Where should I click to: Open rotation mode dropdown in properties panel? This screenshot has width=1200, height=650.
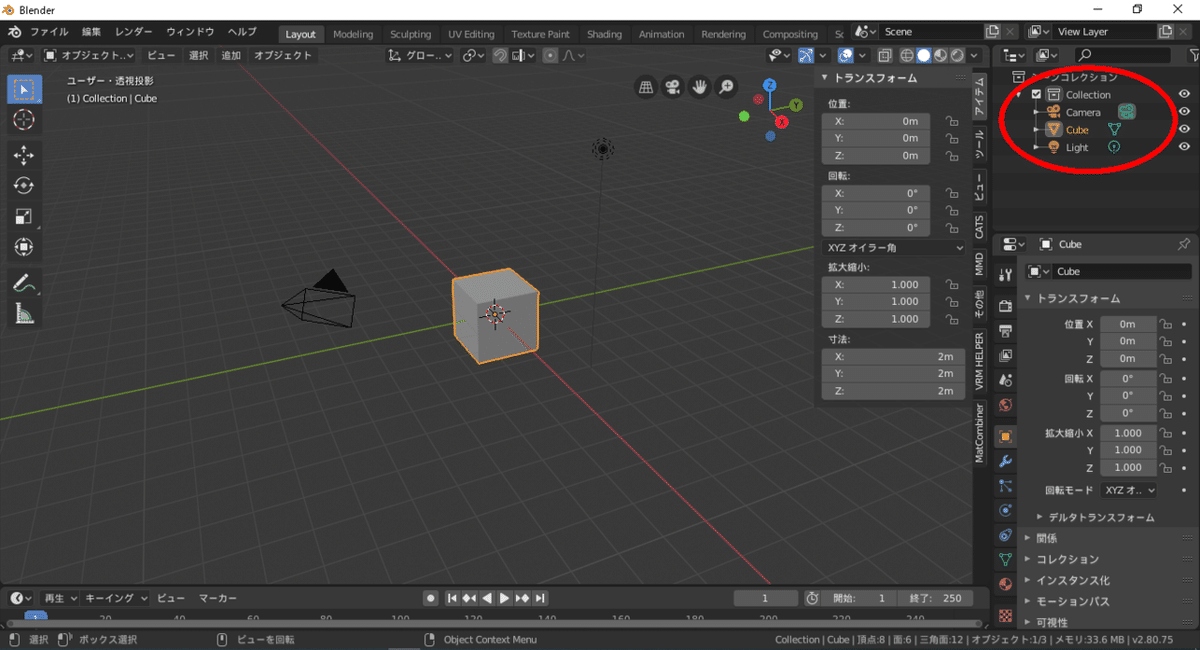click(1129, 490)
